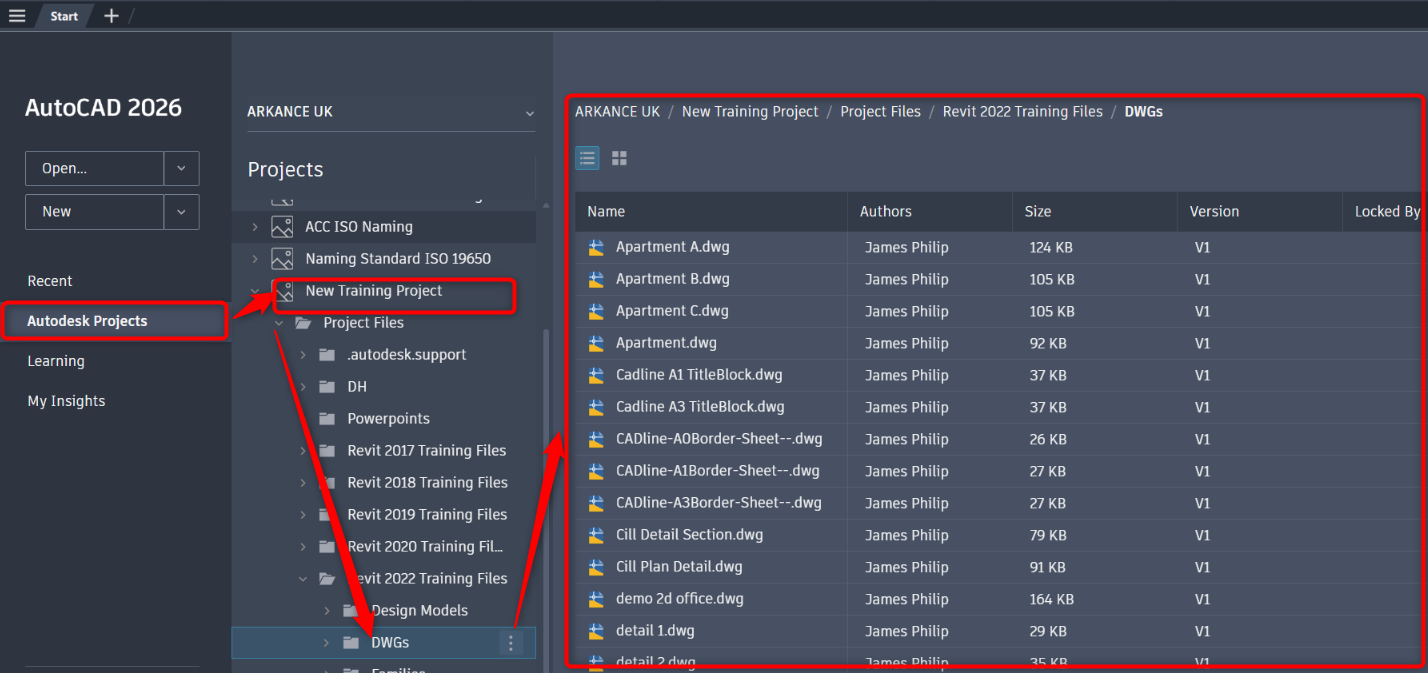1428x673 pixels.
Task: Click the Naming Standard ISO 19650 project icon
Action: (282, 259)
